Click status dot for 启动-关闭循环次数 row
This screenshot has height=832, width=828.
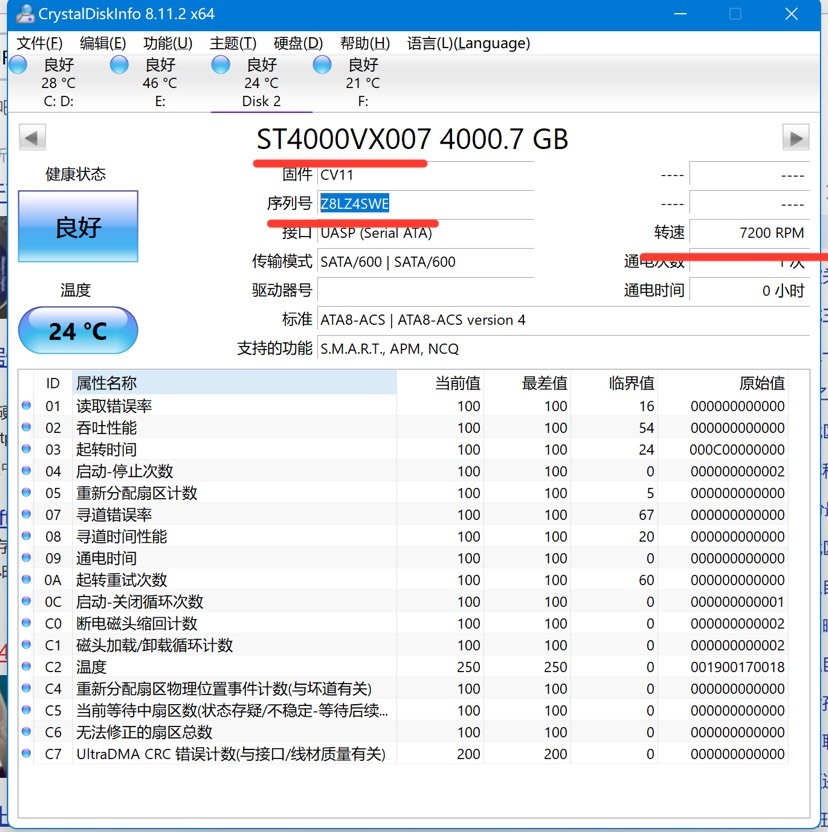coord(26,602)
